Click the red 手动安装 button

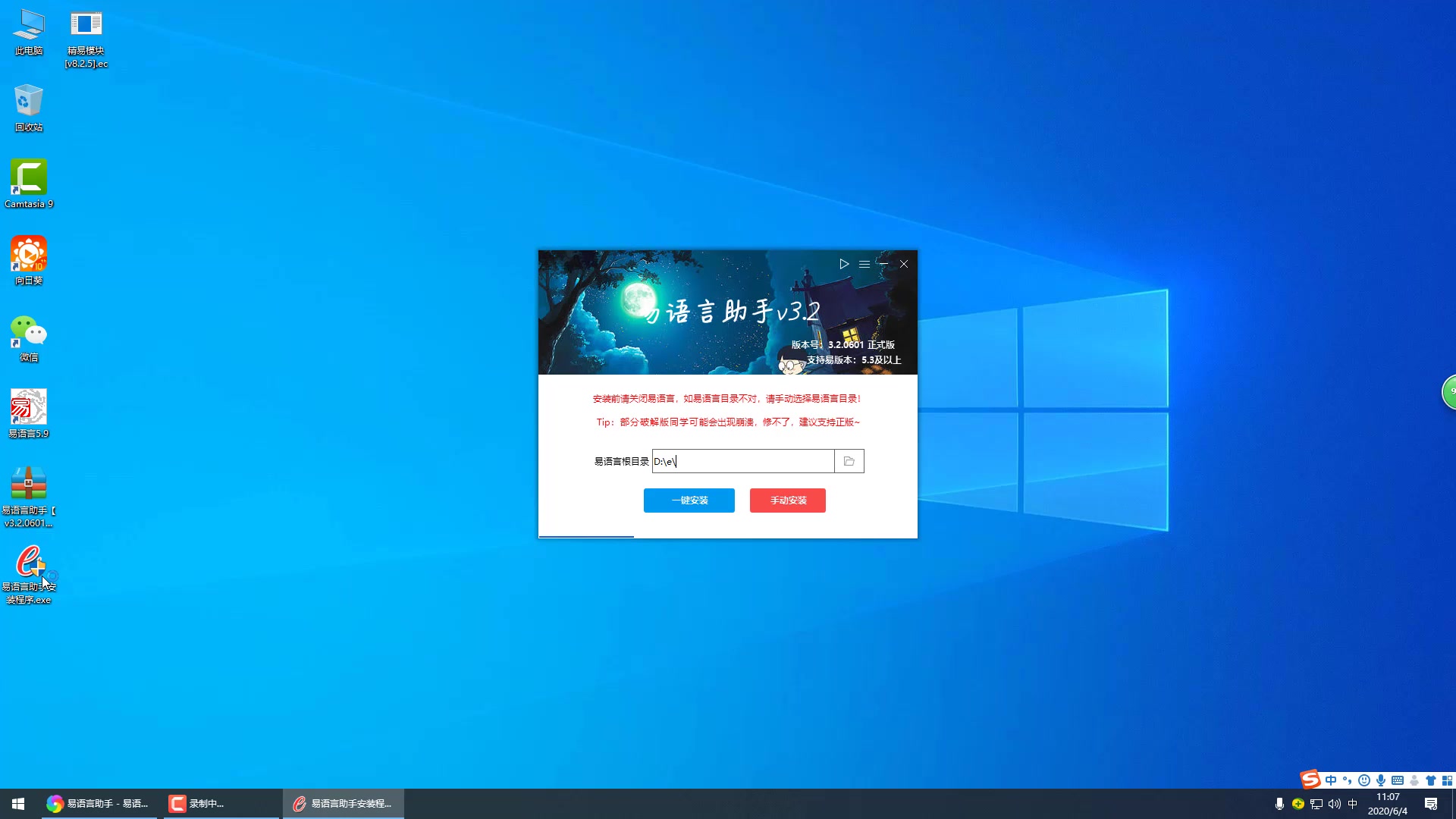(788, 500)
